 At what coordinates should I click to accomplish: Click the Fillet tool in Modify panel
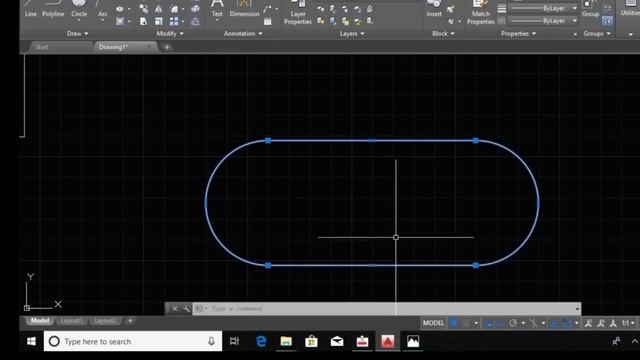coord(174,9)
